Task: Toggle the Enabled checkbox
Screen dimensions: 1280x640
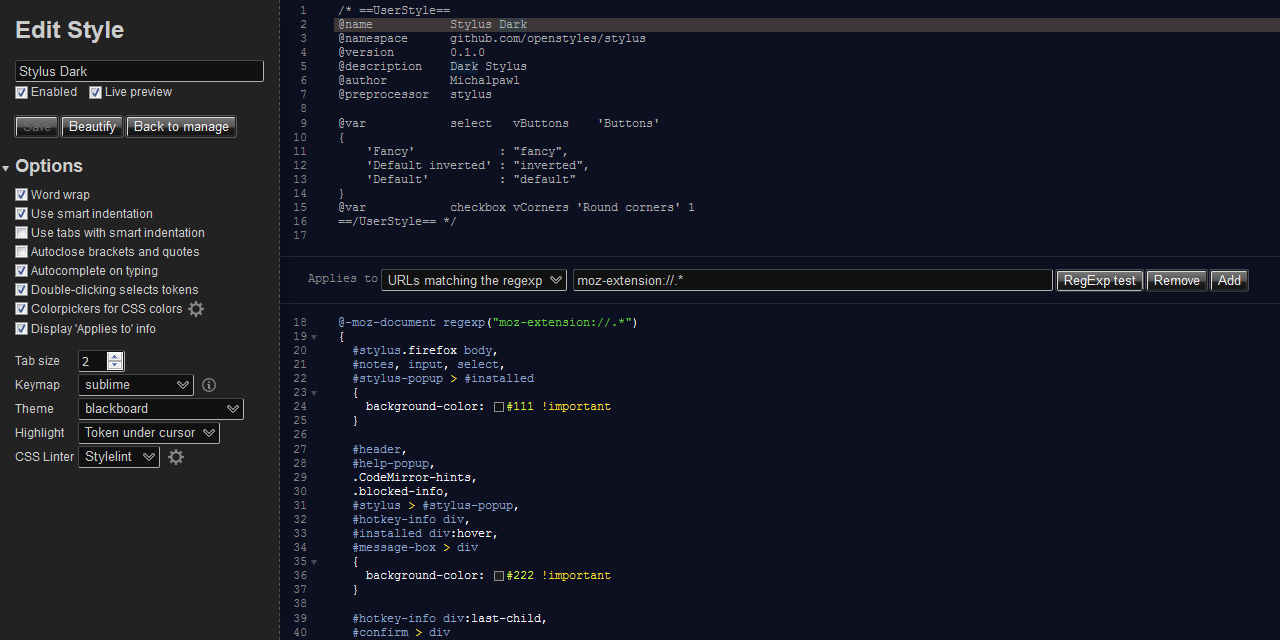Action: pyautogui.click(x=22, y=92)
